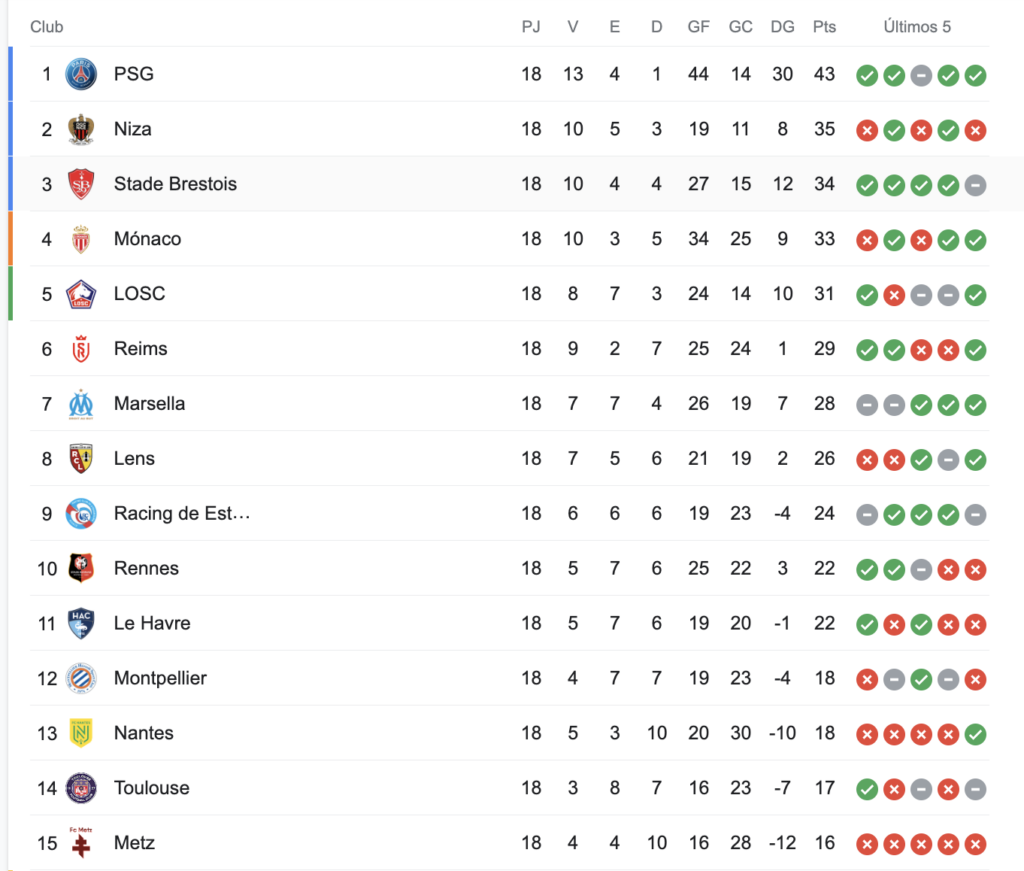Viewport: 1024px width, 871px height.
Task: Click the Marsella club logo
Action: point(81,404)
